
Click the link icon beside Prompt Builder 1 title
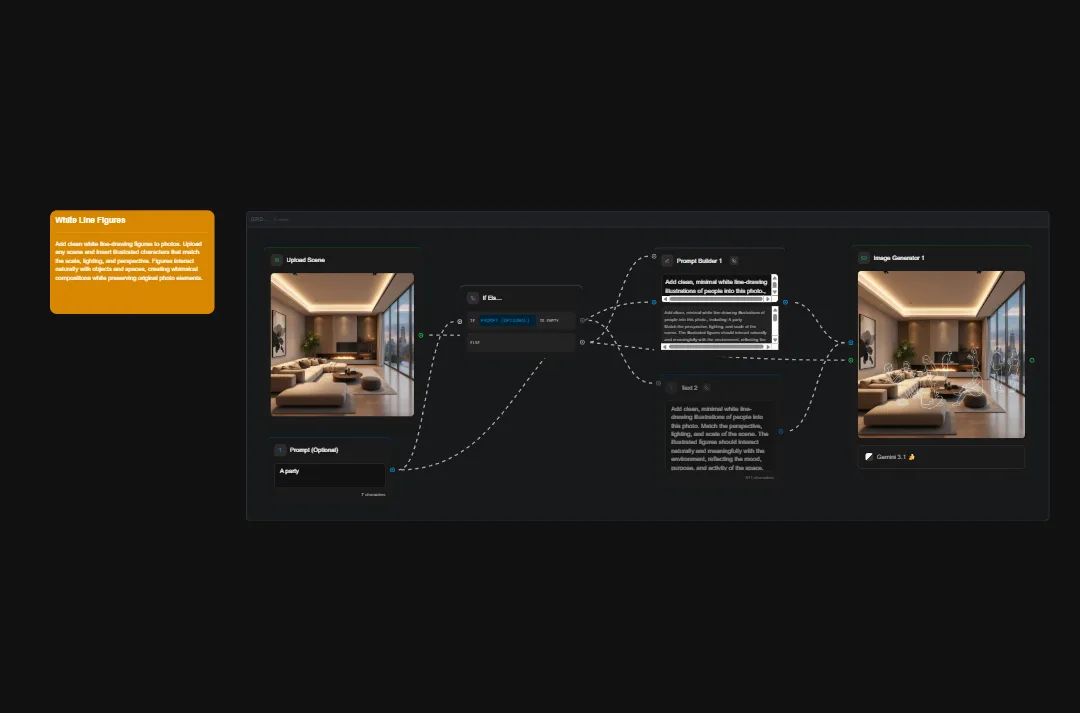[x=734, y=261]
